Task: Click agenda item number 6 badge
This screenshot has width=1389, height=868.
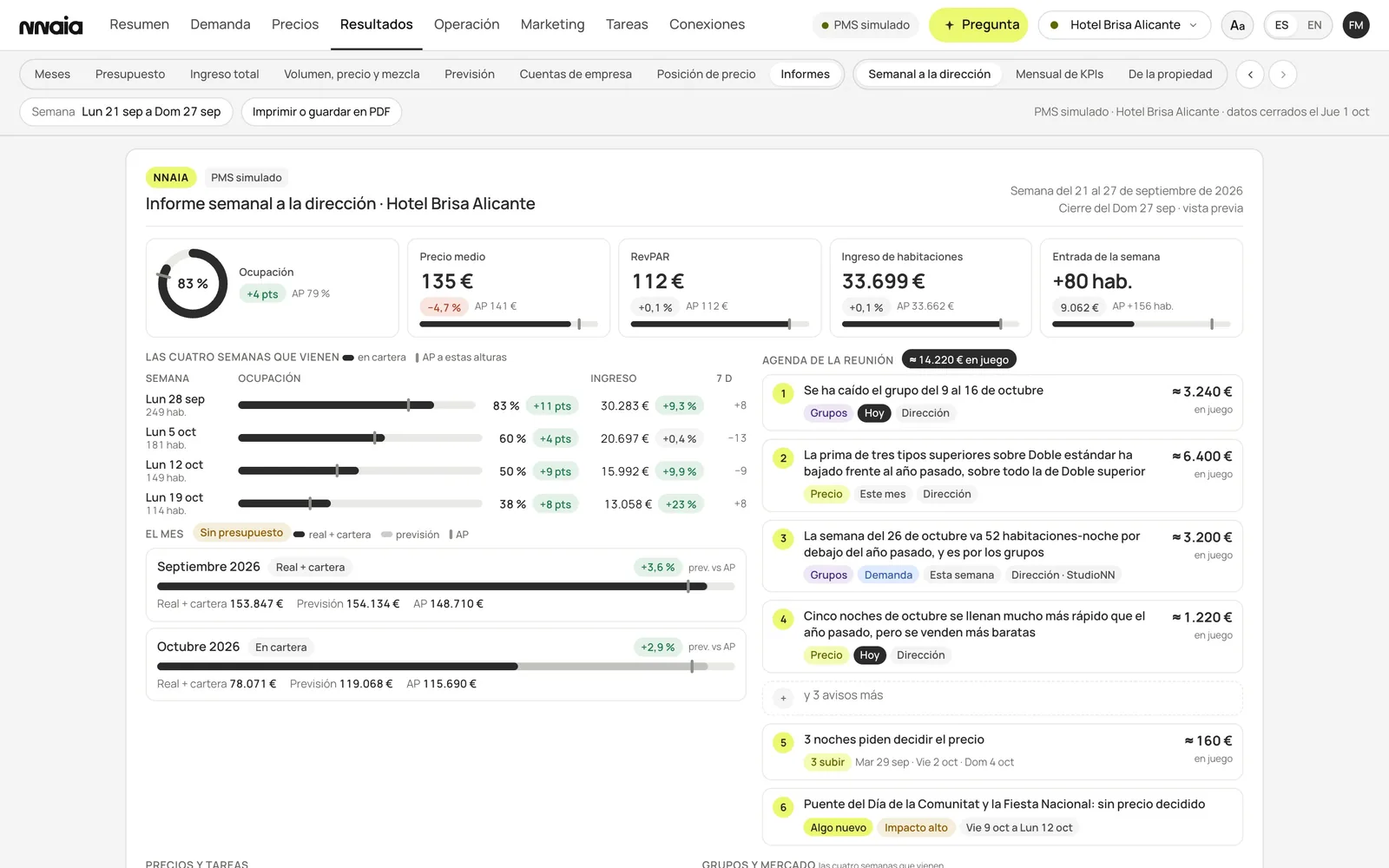Action: coord(783,807)
